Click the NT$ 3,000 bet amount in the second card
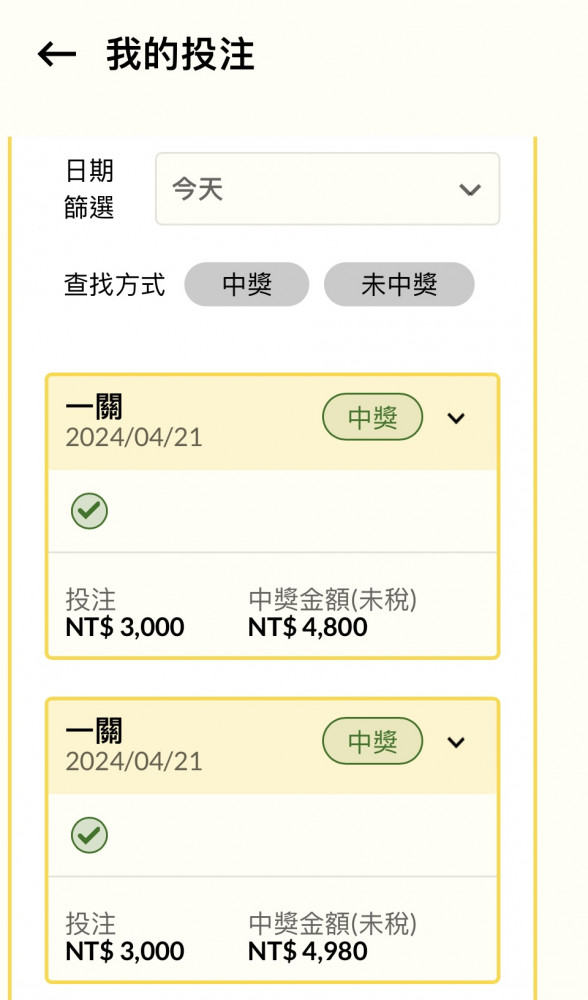 pos(125,951)
